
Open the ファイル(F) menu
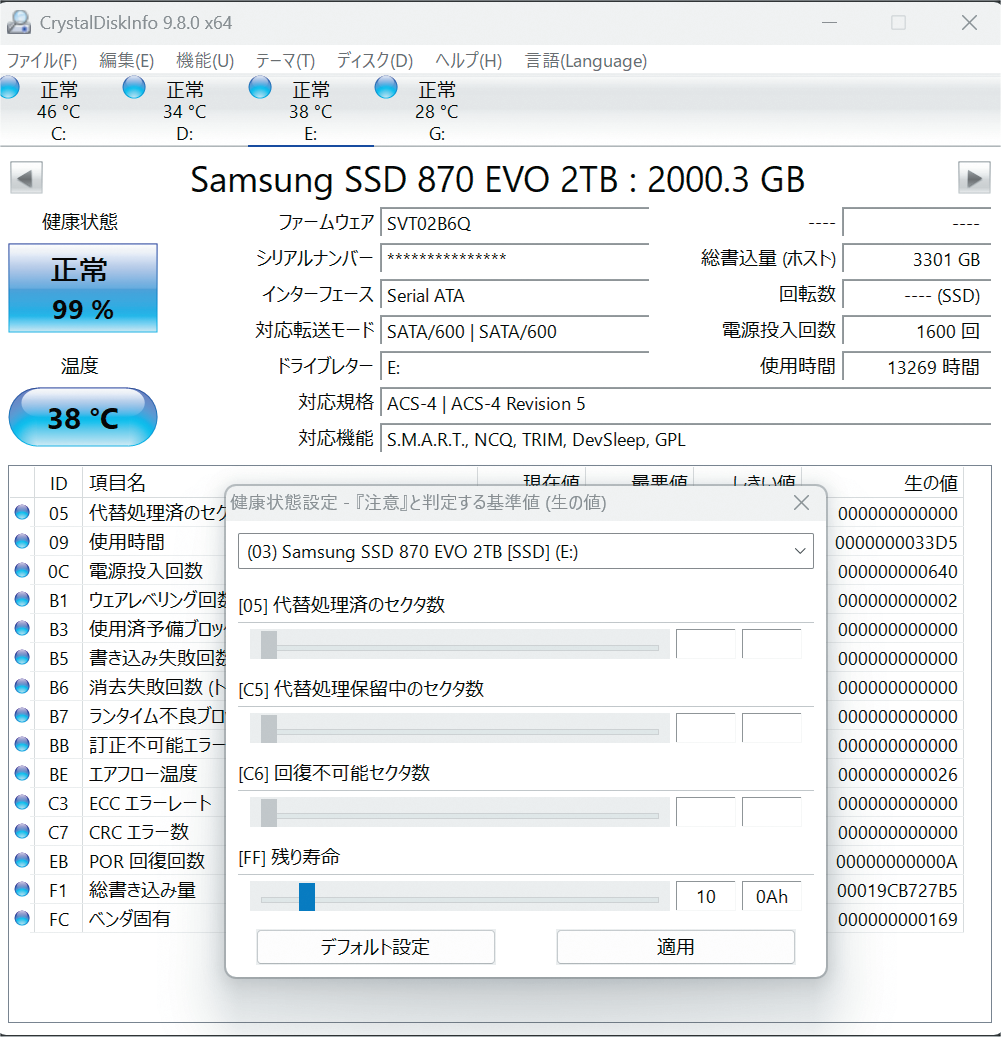42,61
